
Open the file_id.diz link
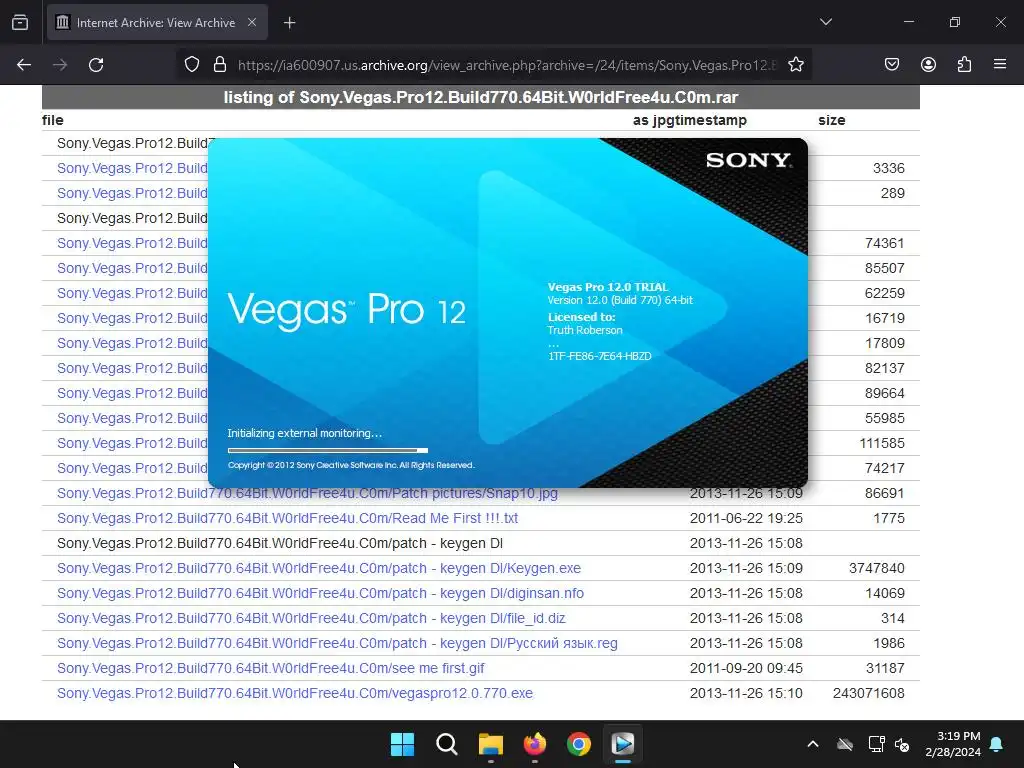[x=311, y=618]
